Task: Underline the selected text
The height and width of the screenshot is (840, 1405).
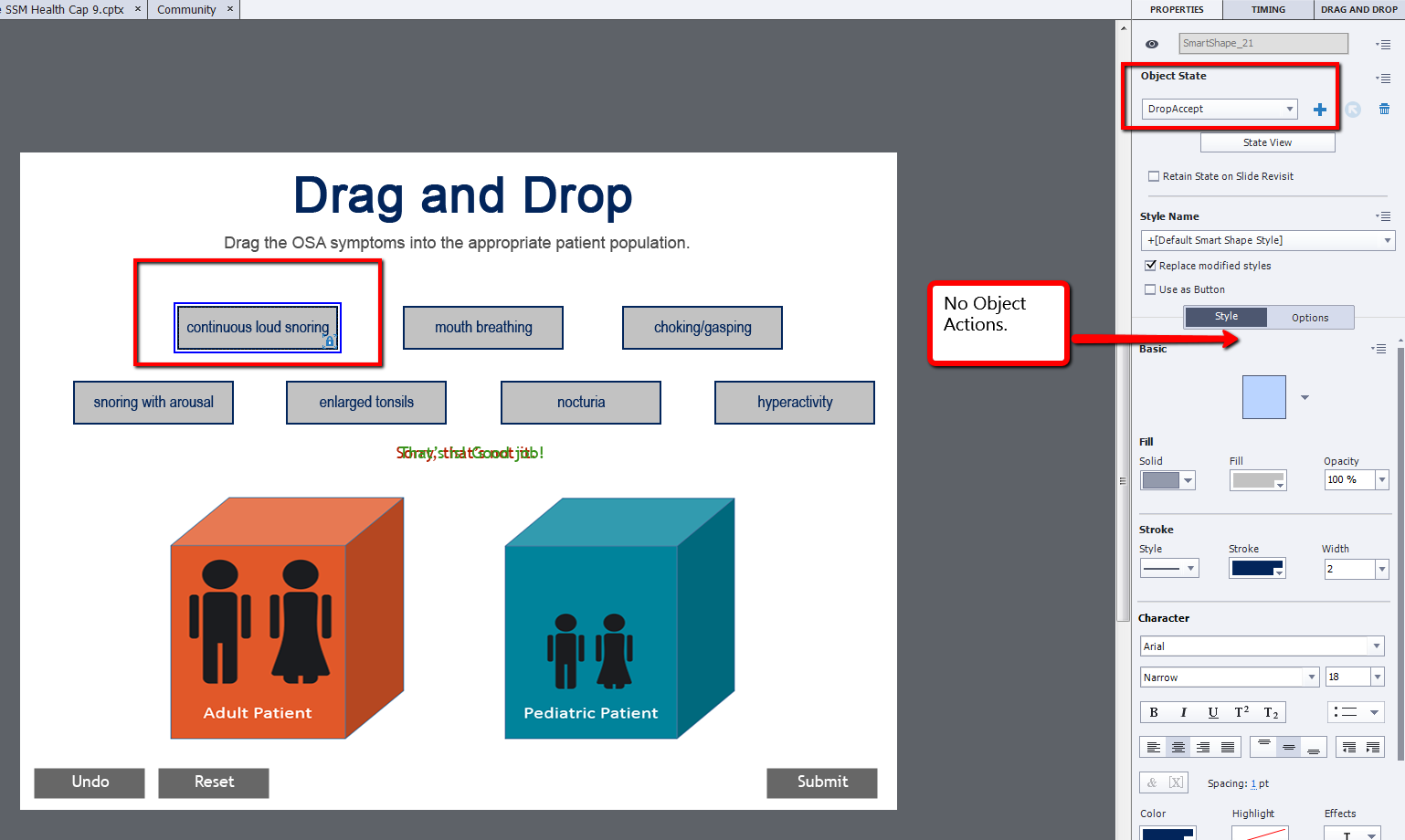Action: (x=1212, y=712)
